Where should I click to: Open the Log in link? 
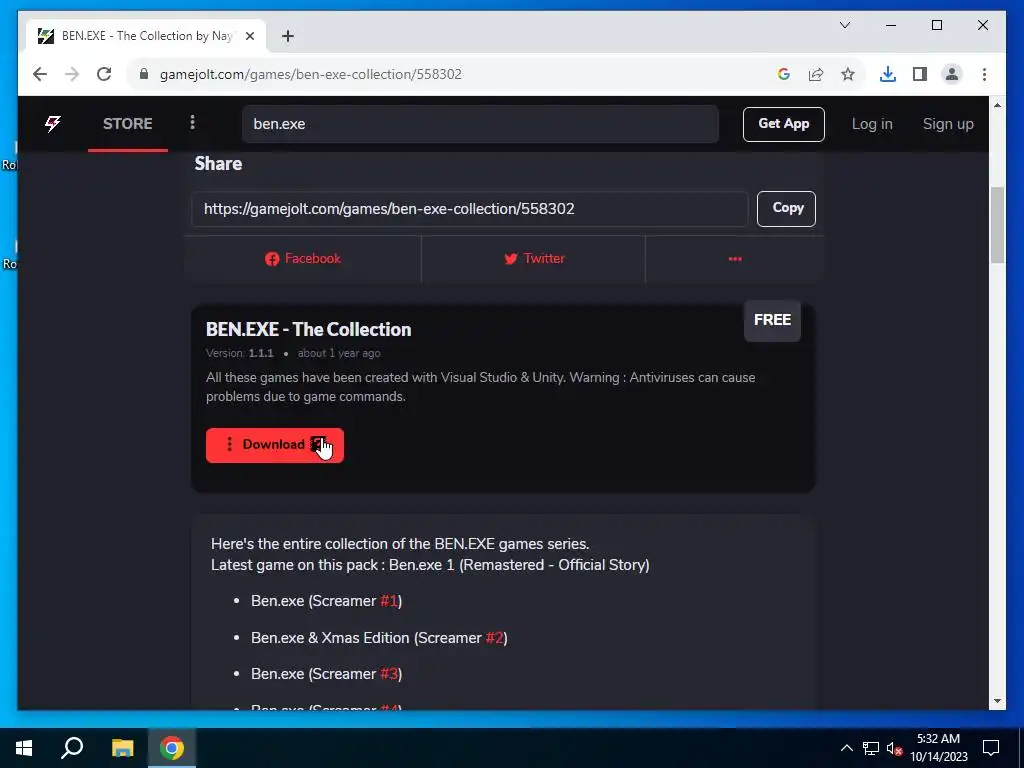coord(871,124)
